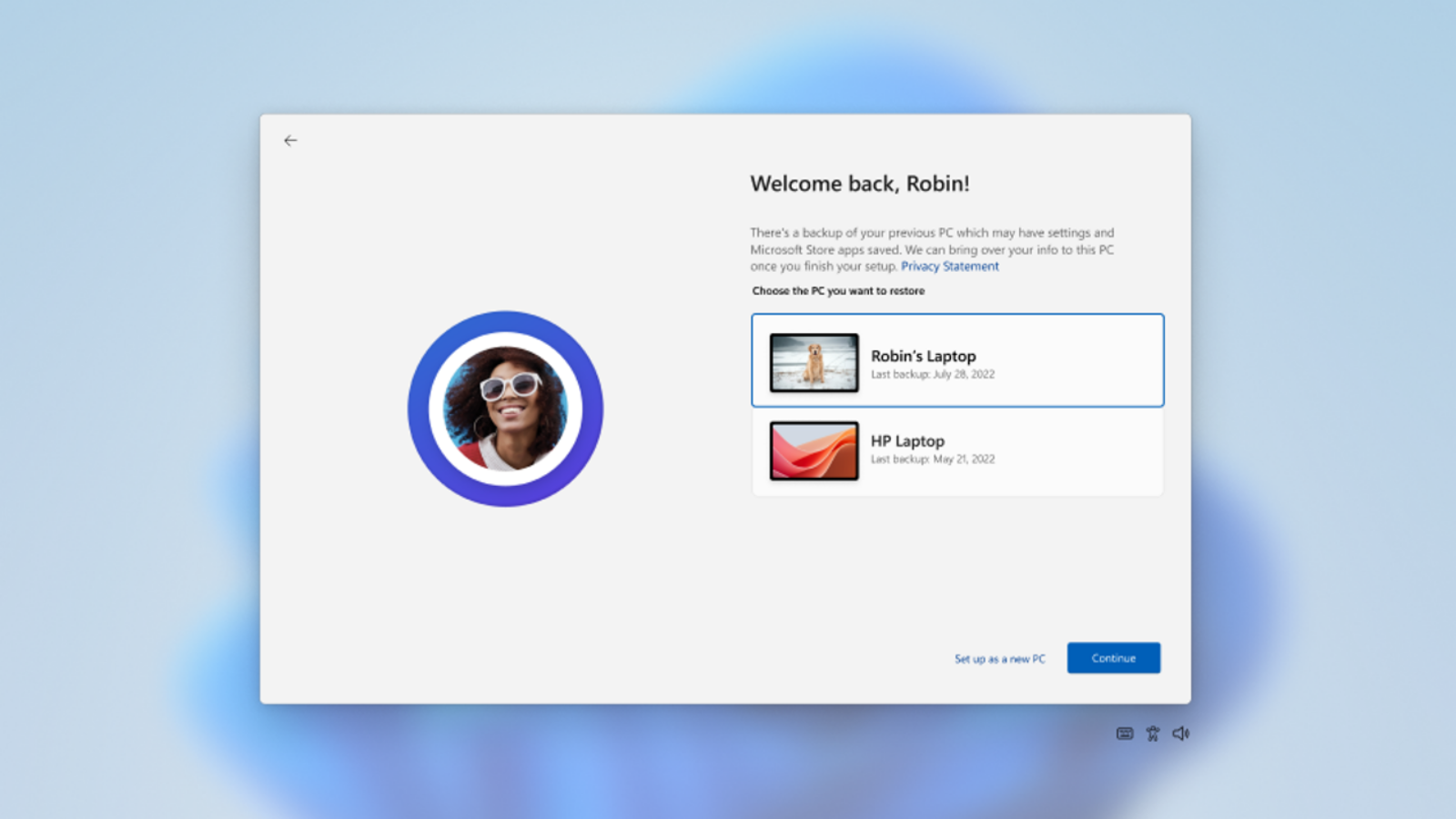This screenshot has width=1456, height=819.
Task: Open accessibility menu from the corner tray
Action: 1152,733
